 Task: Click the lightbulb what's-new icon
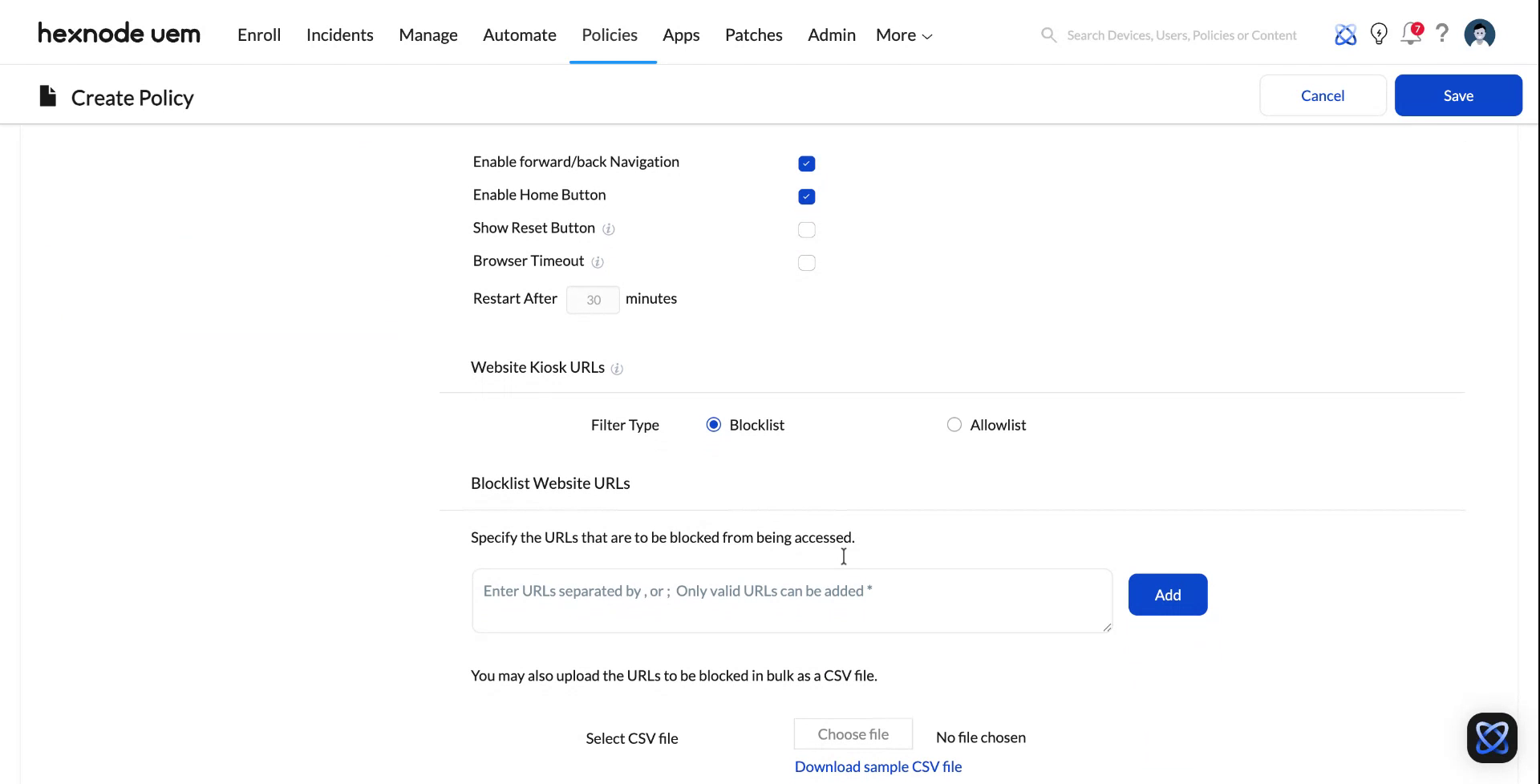[x=1379, y=34]
